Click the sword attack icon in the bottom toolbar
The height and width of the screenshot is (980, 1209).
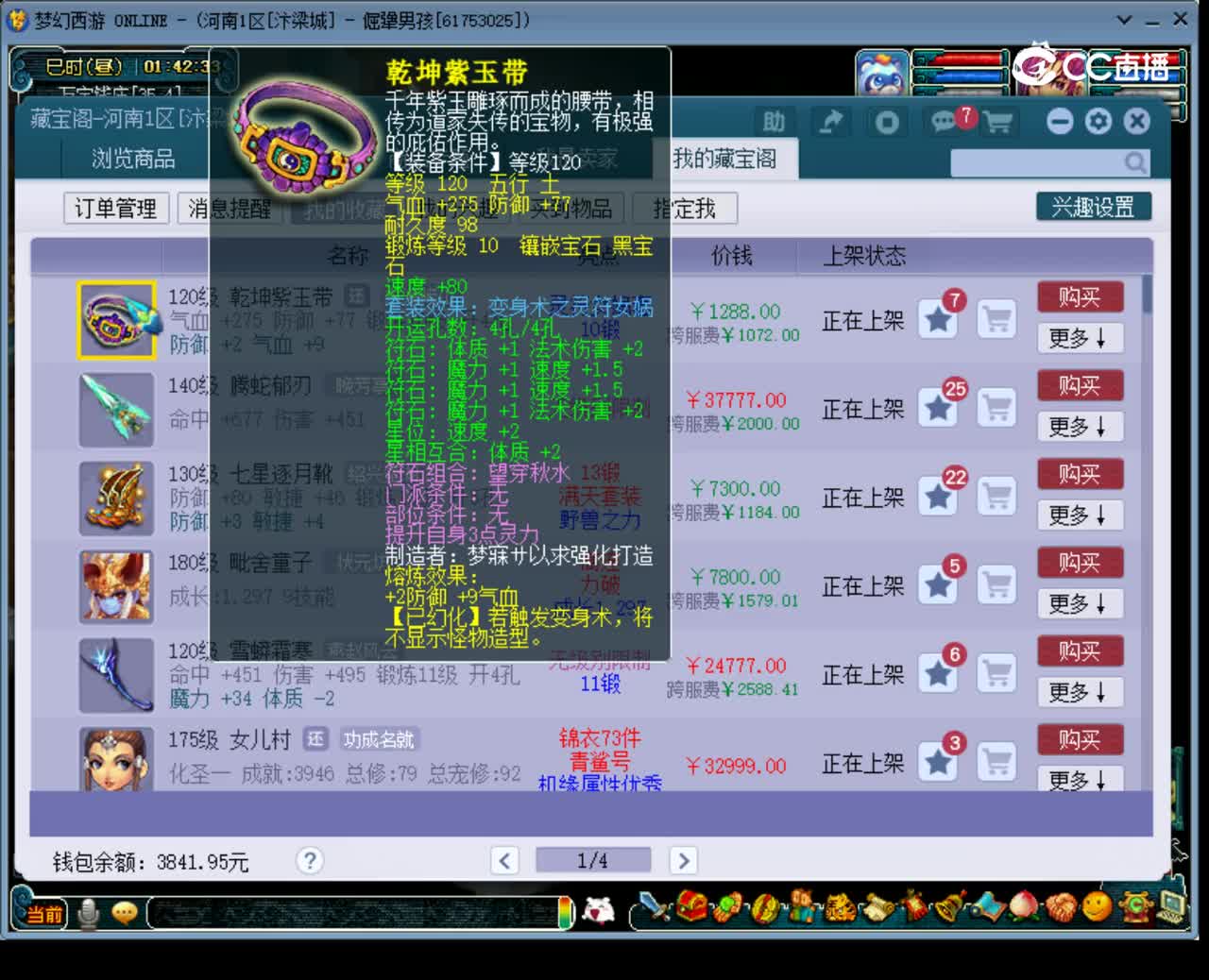pos(653,908)
